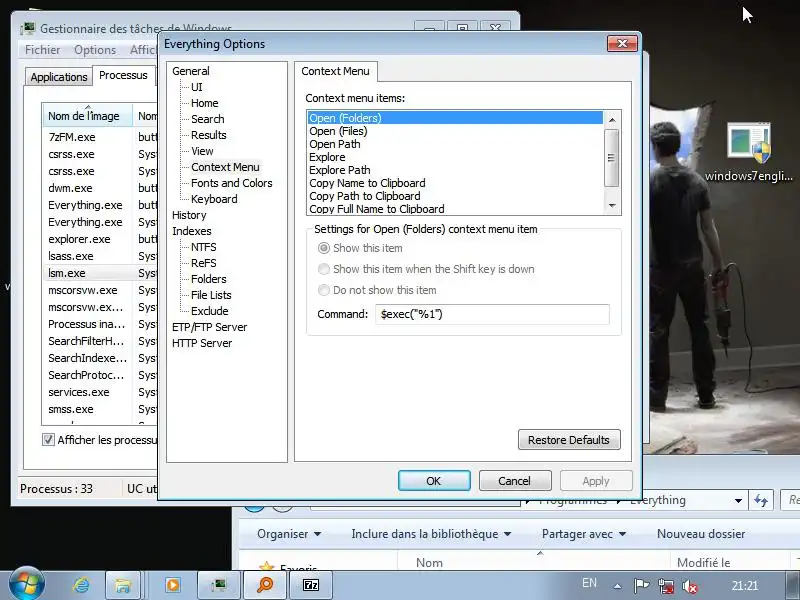Select ETP/FTP Server tree item

[x=209, y=327]
